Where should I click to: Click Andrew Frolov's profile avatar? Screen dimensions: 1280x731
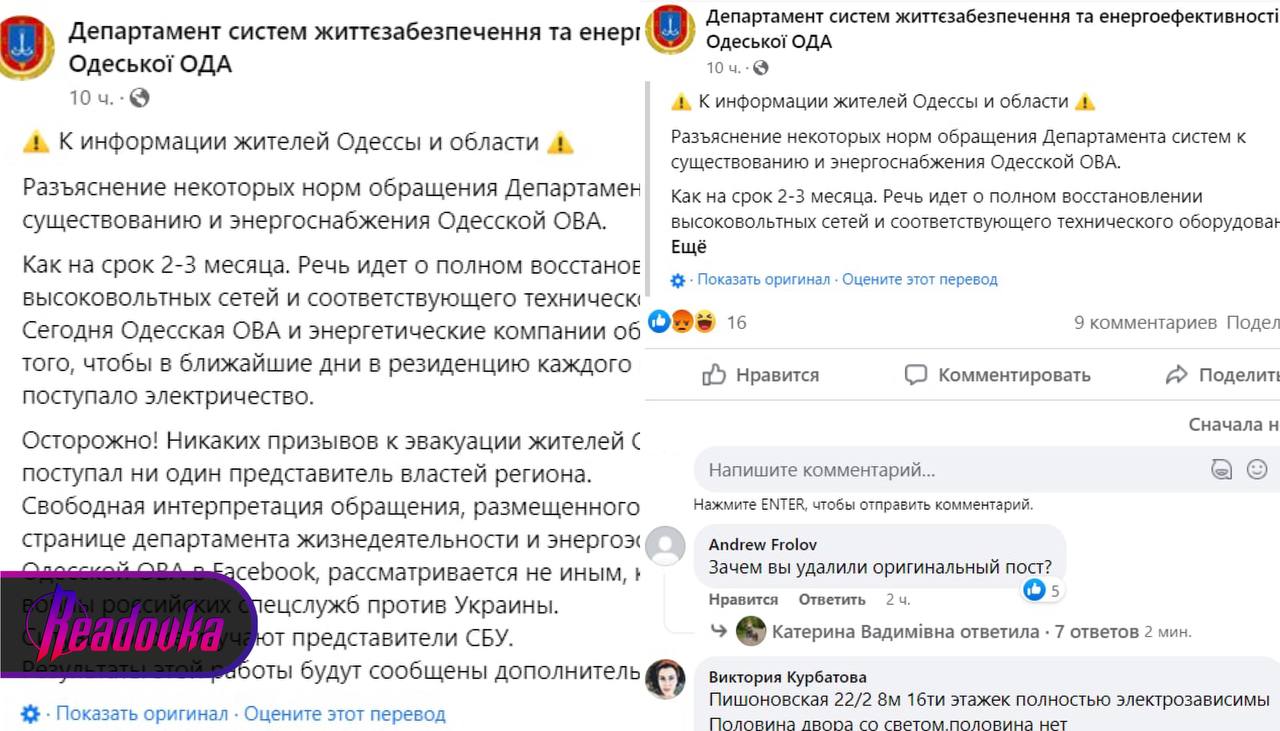tap(666, 546)
